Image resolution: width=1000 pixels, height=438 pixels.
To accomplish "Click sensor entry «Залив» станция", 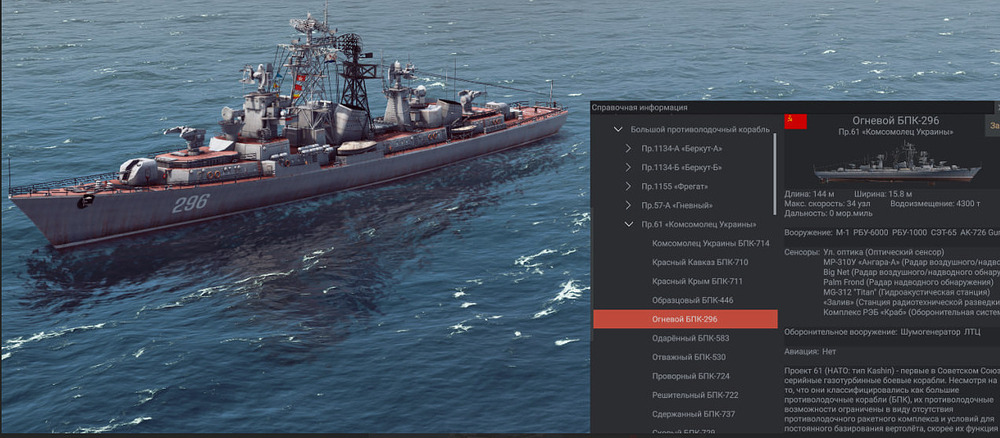I will coord(911,302).
